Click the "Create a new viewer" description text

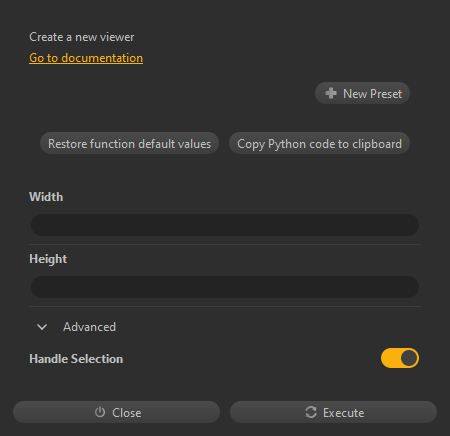pyautogui.click(x=82, y=37)
